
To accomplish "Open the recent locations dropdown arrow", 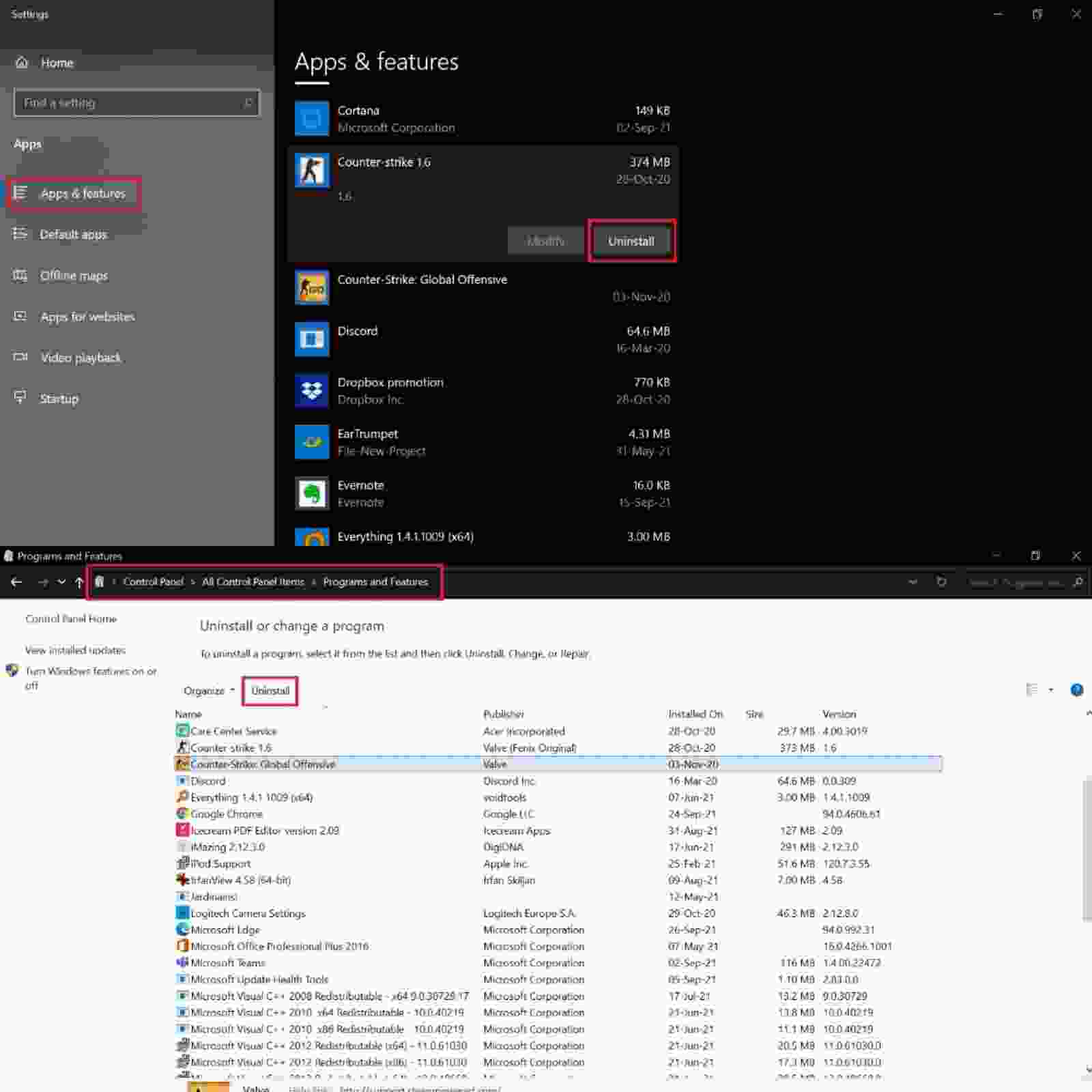I will [61, 582].
